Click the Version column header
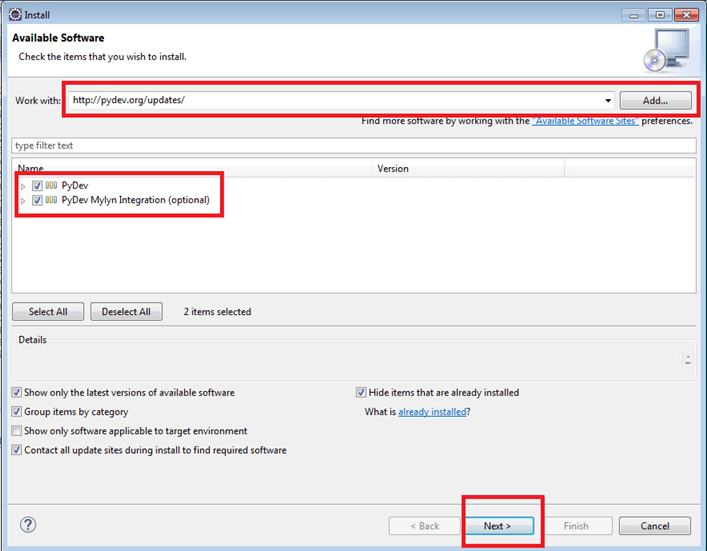This screenshot has height=551, width=707. click(469, 169)
